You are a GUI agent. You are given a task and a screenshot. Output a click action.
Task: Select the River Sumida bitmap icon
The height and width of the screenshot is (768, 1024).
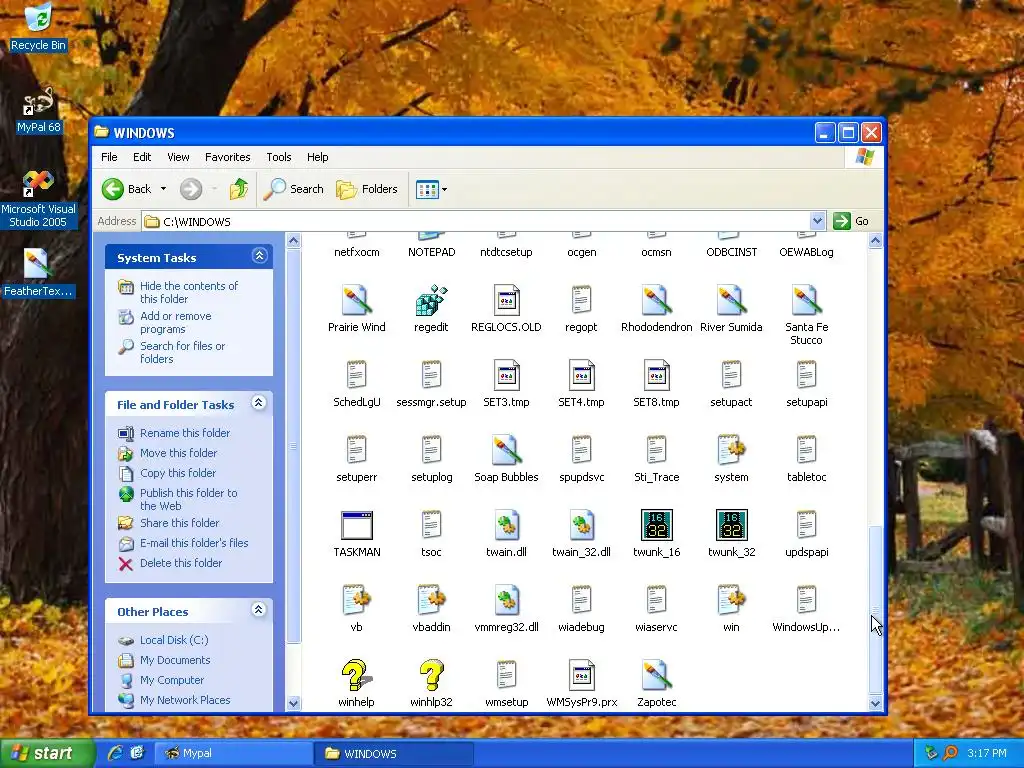point(731,300)
